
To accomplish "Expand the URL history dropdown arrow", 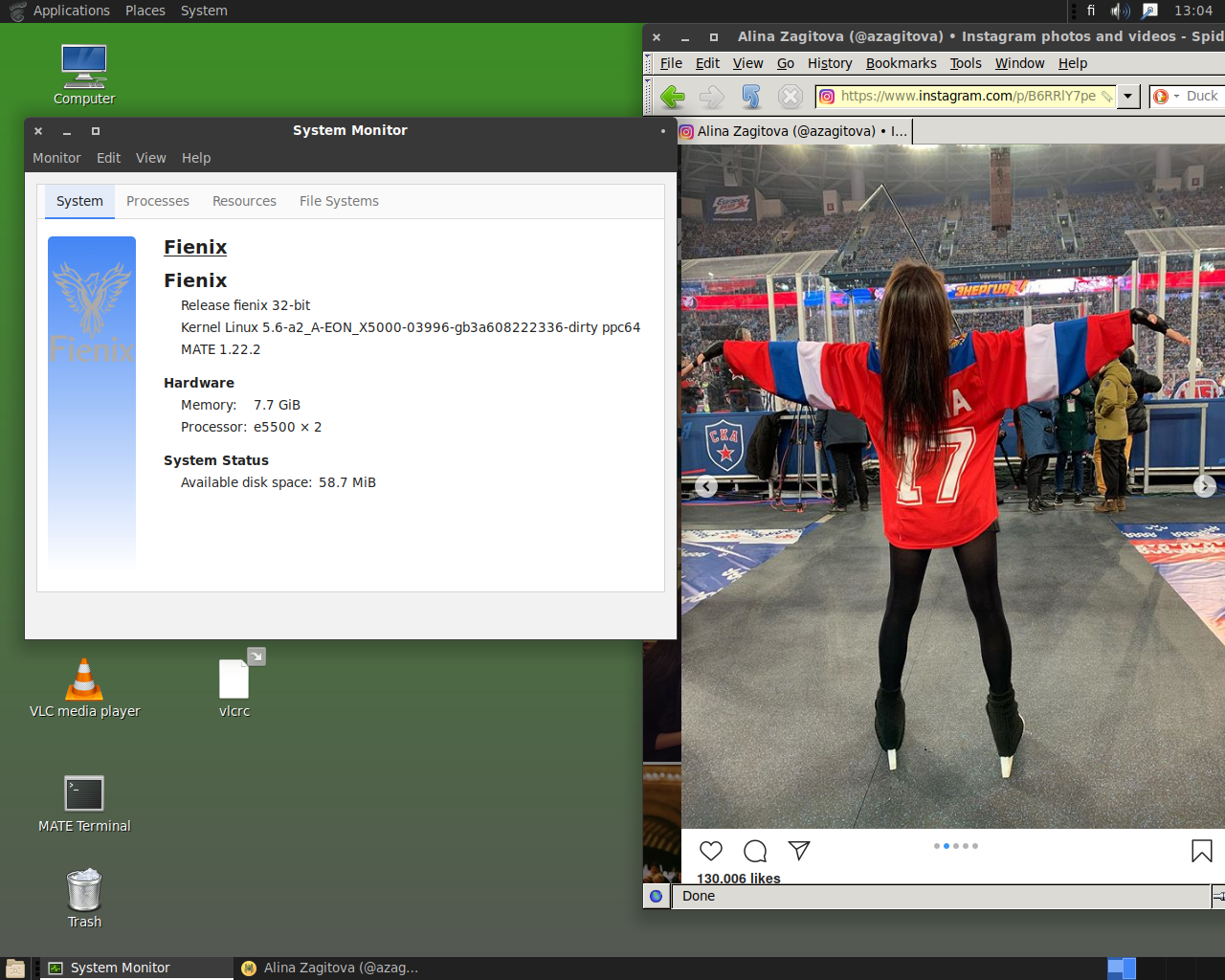I will (x=1128, y=97).
